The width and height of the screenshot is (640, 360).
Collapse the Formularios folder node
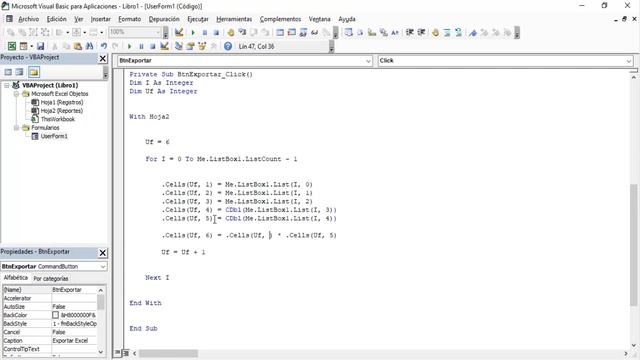click(16, 128)
